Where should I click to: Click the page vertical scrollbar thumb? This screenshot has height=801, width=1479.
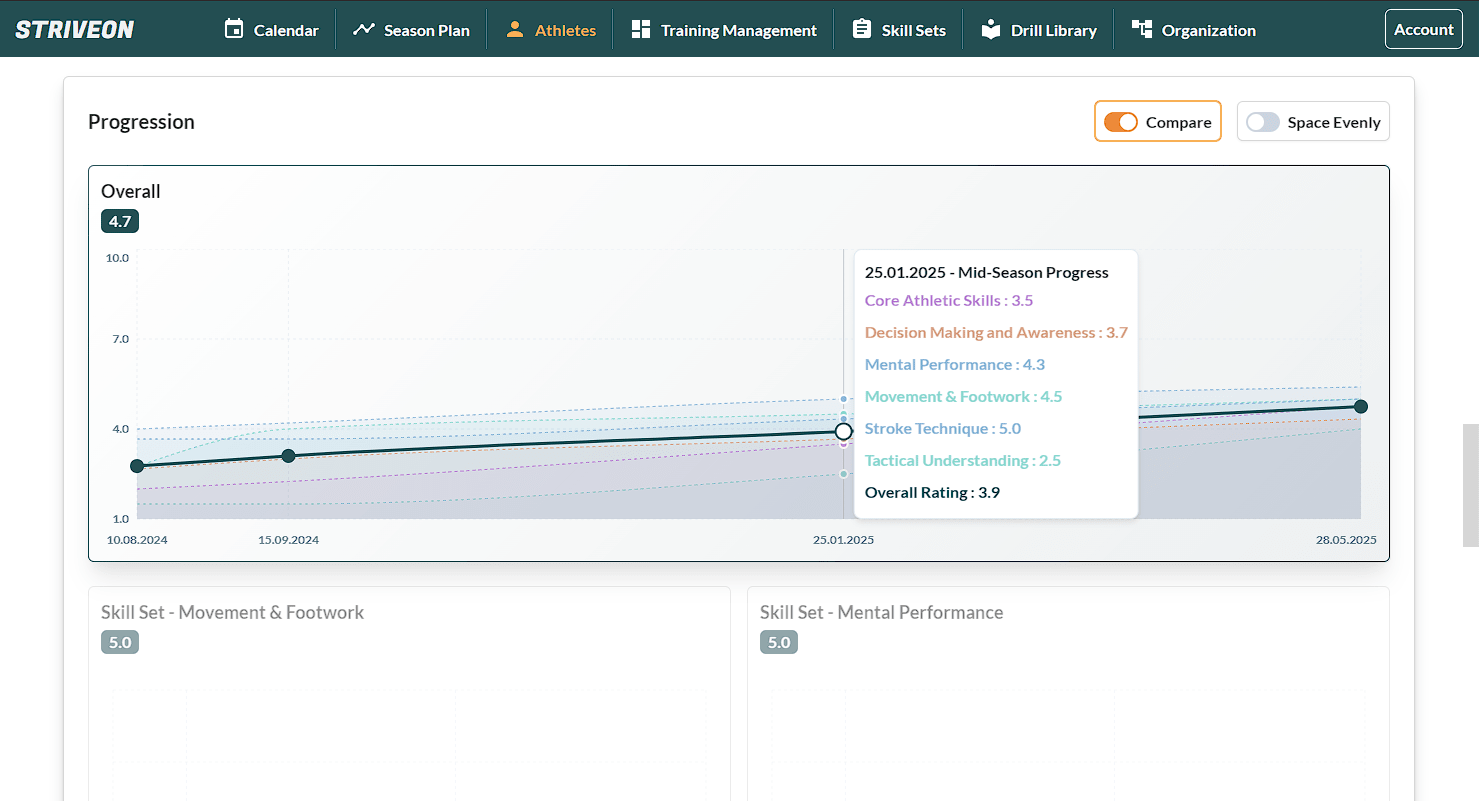[x=1470, y=485]
